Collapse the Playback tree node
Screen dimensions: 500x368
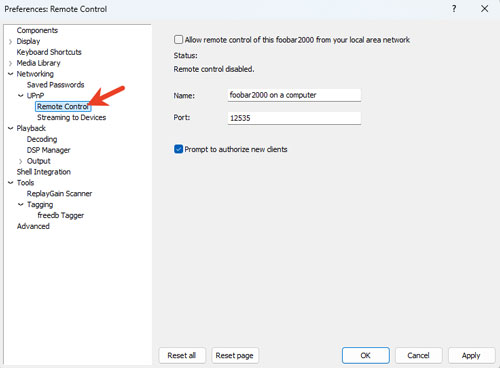point(10,128)
